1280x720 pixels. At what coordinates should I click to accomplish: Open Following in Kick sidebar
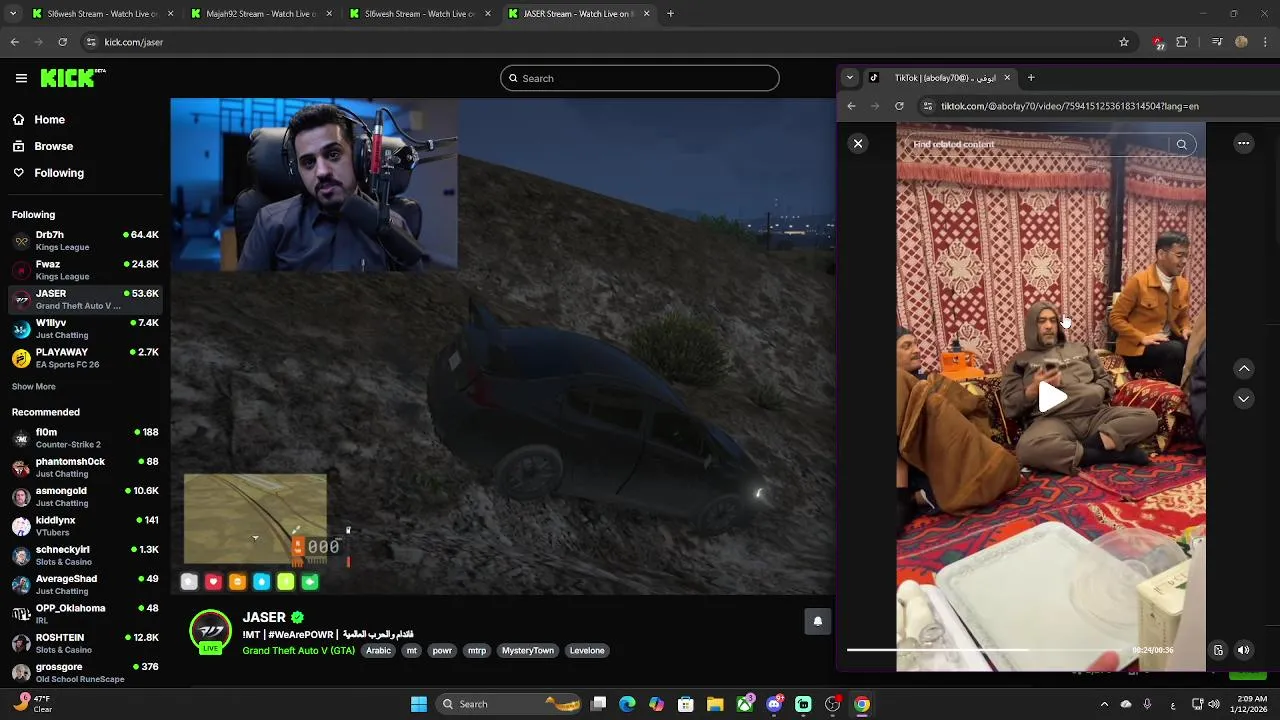point(59,173)
